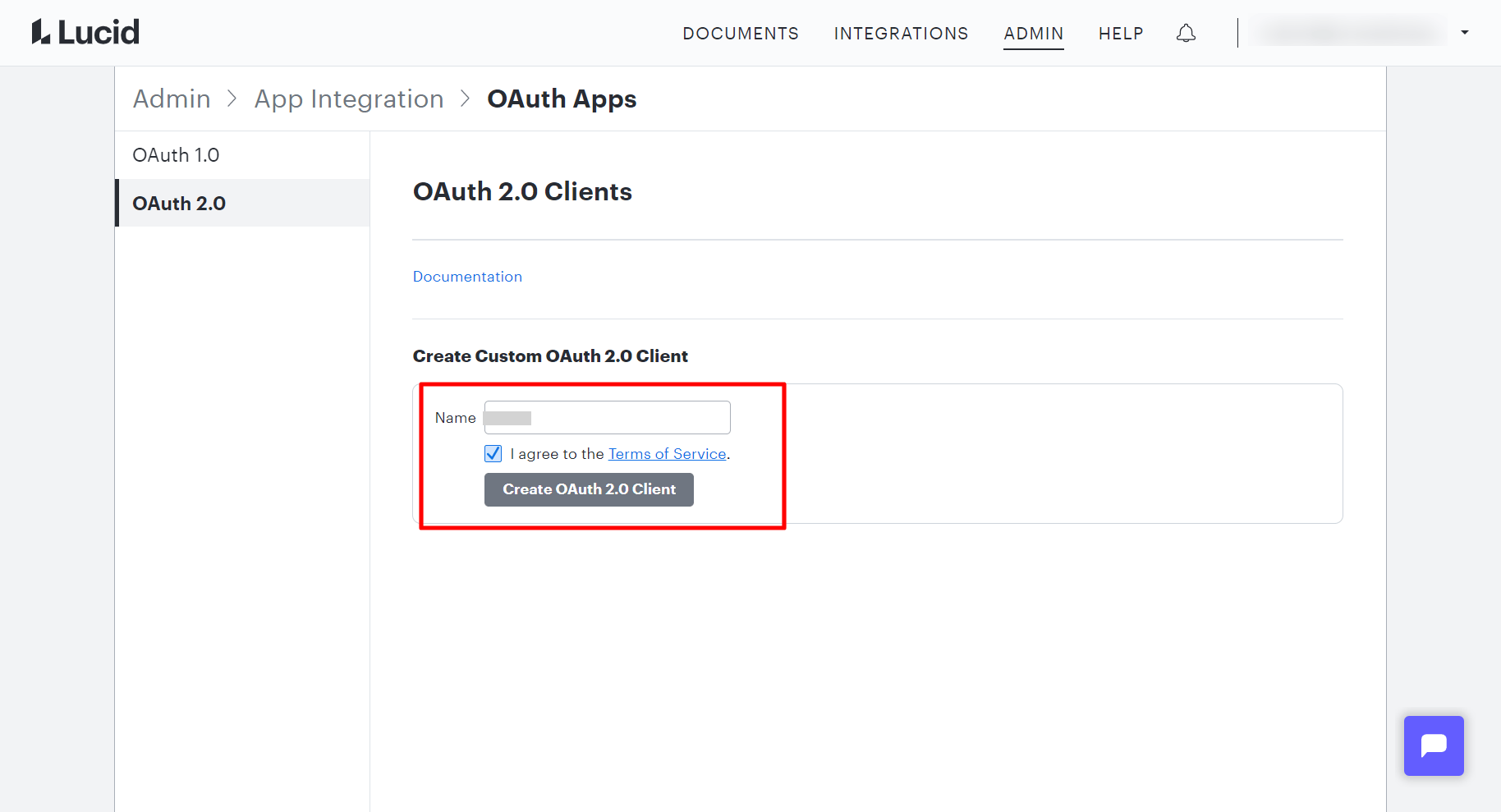Click Create Custom OAuth 2.0 Client heading
The width and height of the screenshot is (1501, 812).
point(550,356)
